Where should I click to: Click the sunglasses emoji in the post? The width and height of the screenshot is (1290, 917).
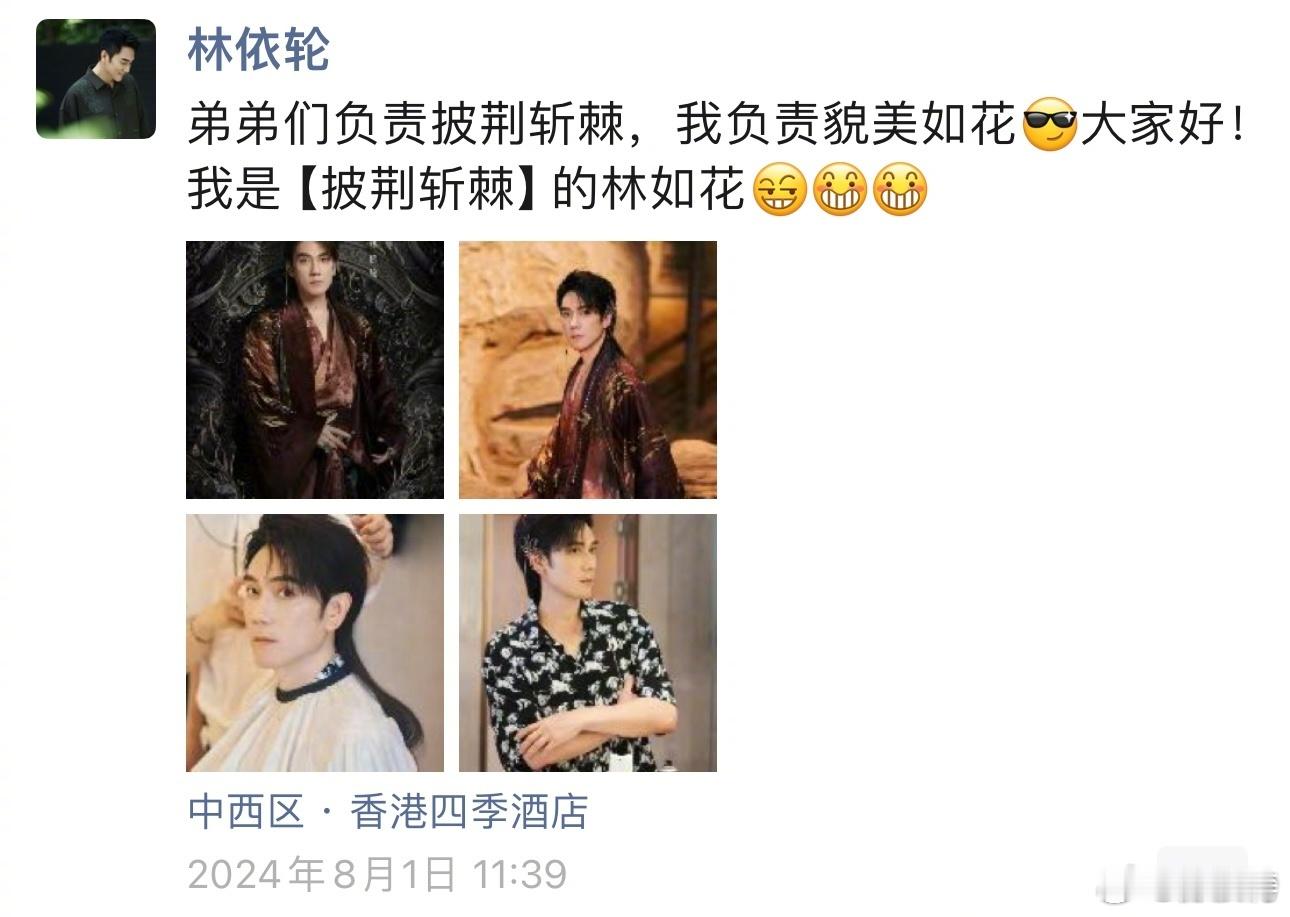tap(1050, 128)
